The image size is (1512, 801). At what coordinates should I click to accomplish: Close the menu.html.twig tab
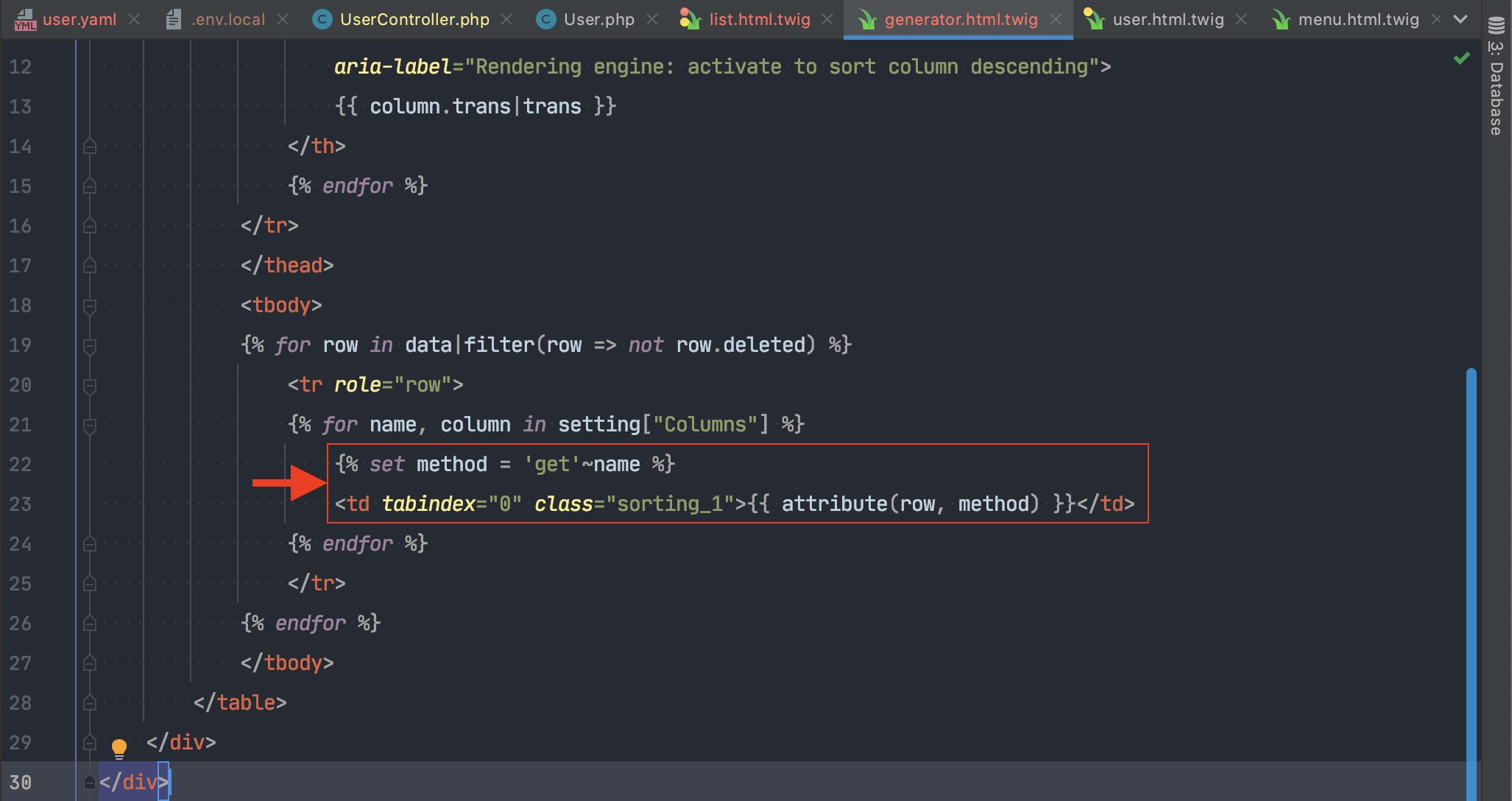click(1435, 20)
